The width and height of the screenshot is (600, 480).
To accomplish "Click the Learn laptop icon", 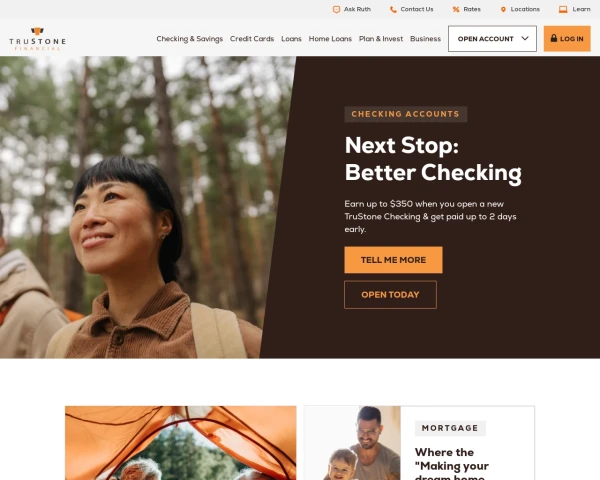I will [x=563, y=10].
